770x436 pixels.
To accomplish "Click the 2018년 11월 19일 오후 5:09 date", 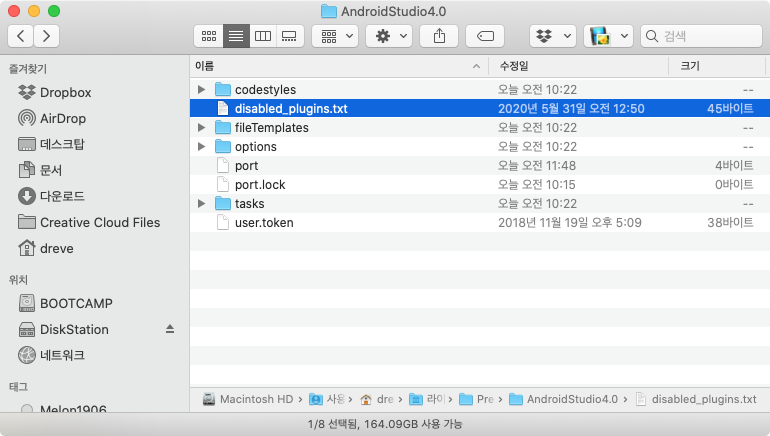I will tap(570, 222).
